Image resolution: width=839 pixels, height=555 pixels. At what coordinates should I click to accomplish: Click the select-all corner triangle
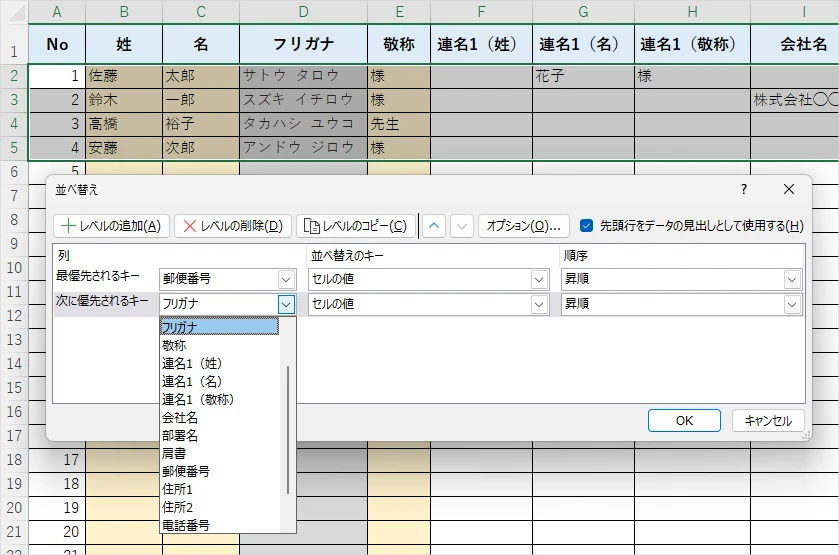pos(15,12)
